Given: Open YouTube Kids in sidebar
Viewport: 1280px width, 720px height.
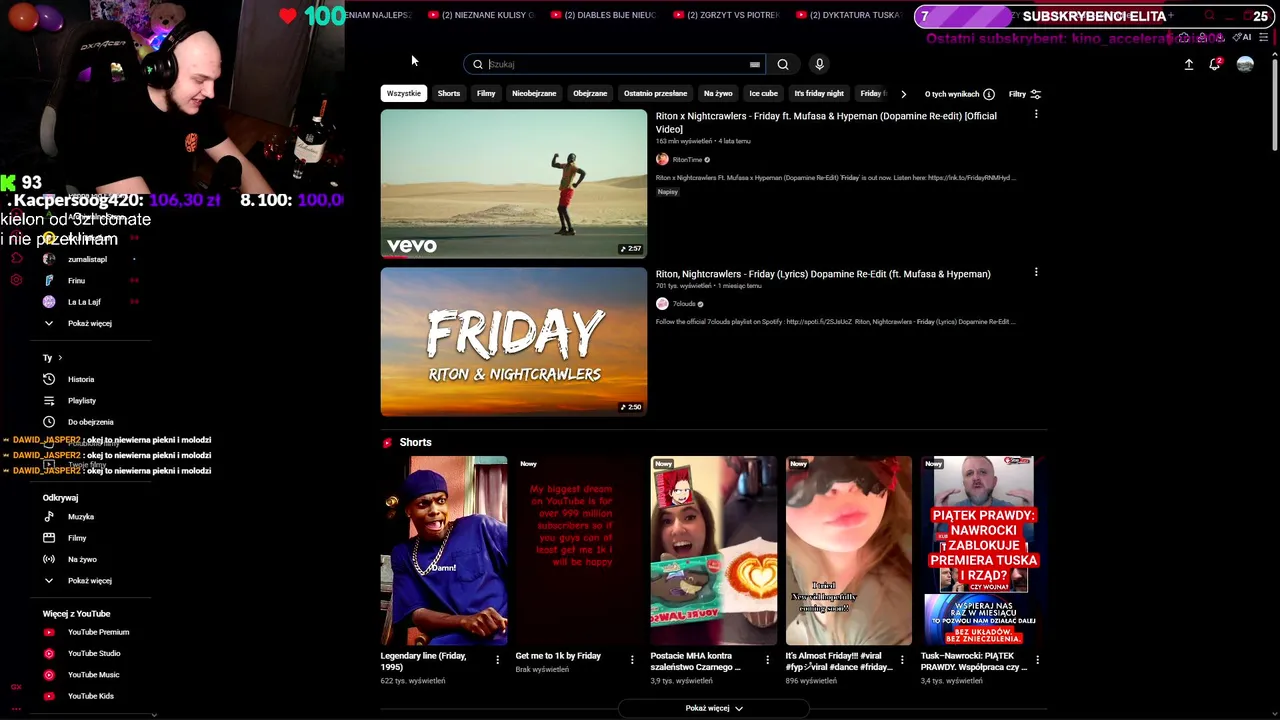Looking at the screenshot, I should coord(90,696).
